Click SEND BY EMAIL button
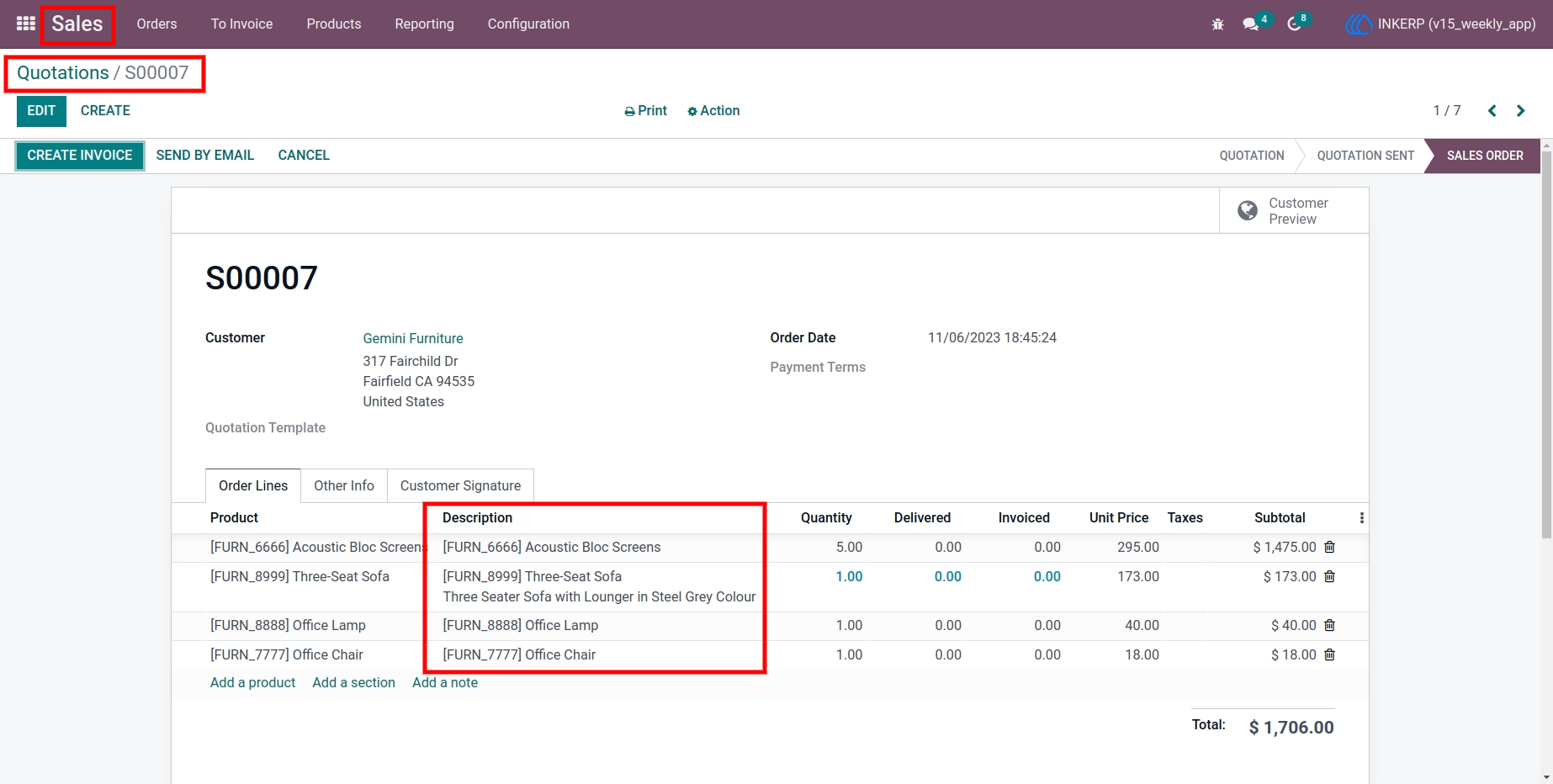Viewport: 1553px width, 784px height. tap(205, 156)
